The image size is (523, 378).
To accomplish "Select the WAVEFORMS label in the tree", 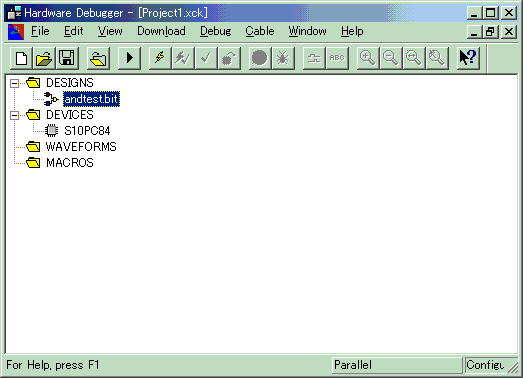I will (81, 147).
